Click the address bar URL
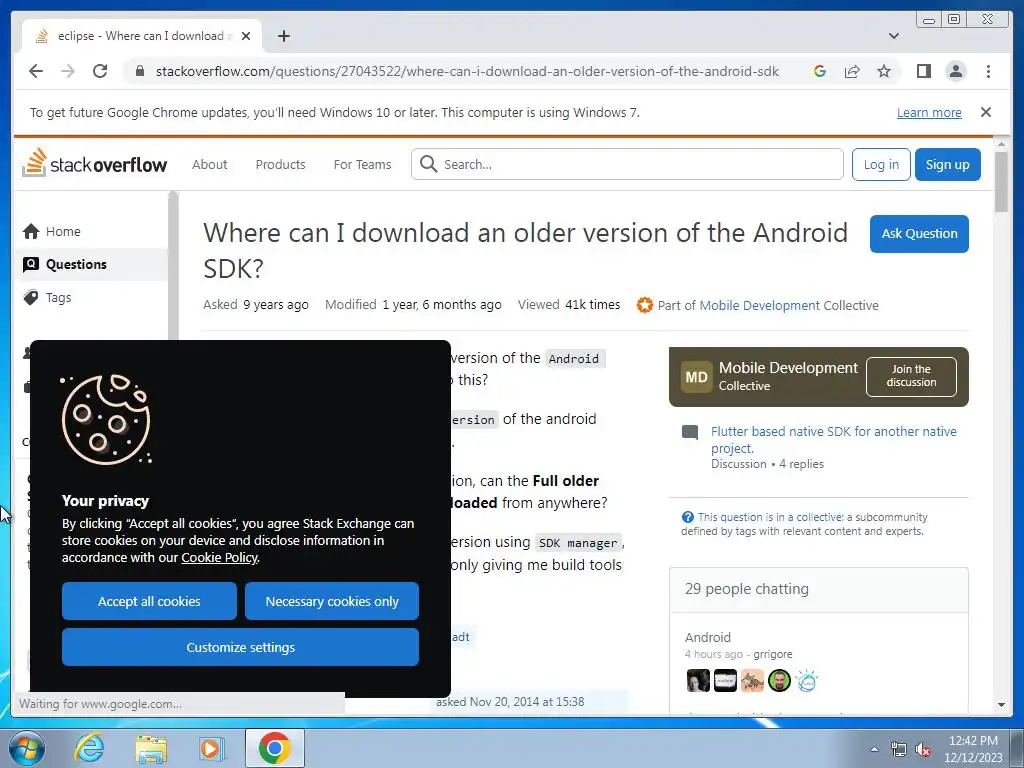Viewport: 1024px width, 768px height. 467,71
